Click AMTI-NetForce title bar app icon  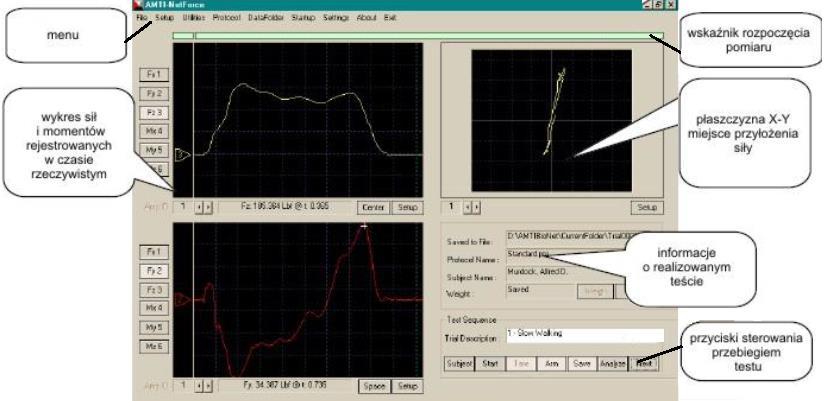[139, 4]
